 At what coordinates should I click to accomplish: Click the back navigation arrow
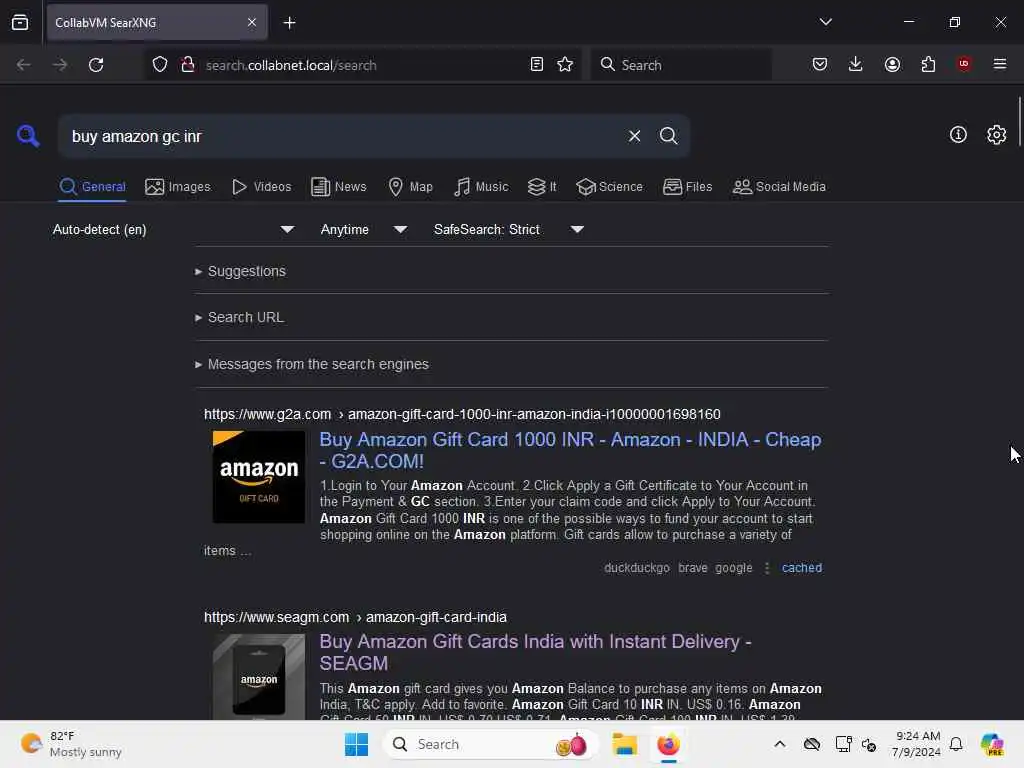point(24,65)
